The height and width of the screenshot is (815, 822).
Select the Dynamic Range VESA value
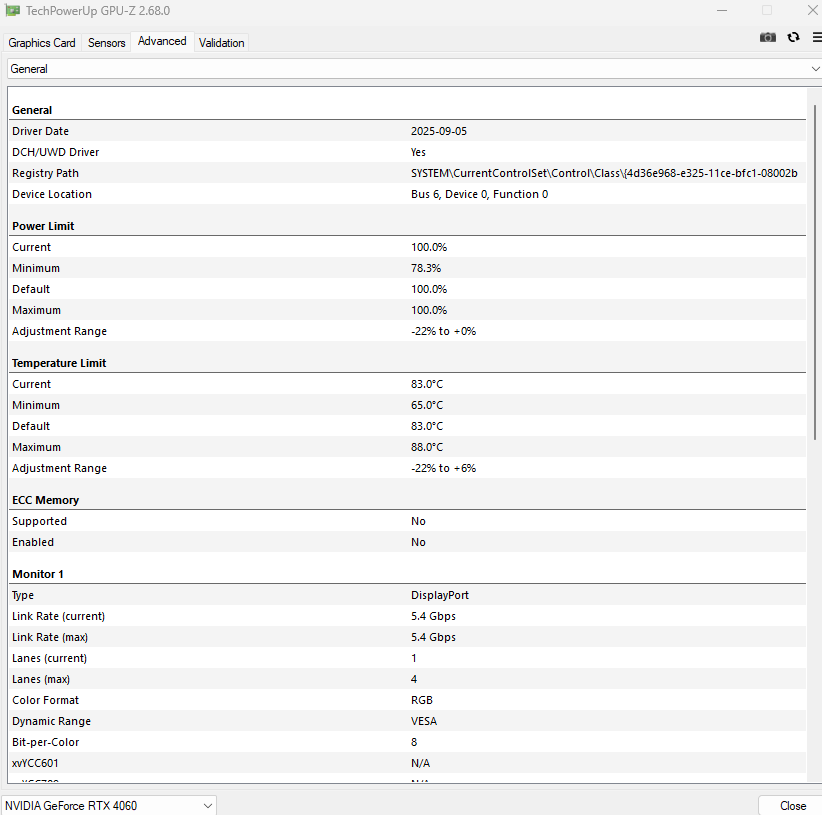[x=424, y=721]
